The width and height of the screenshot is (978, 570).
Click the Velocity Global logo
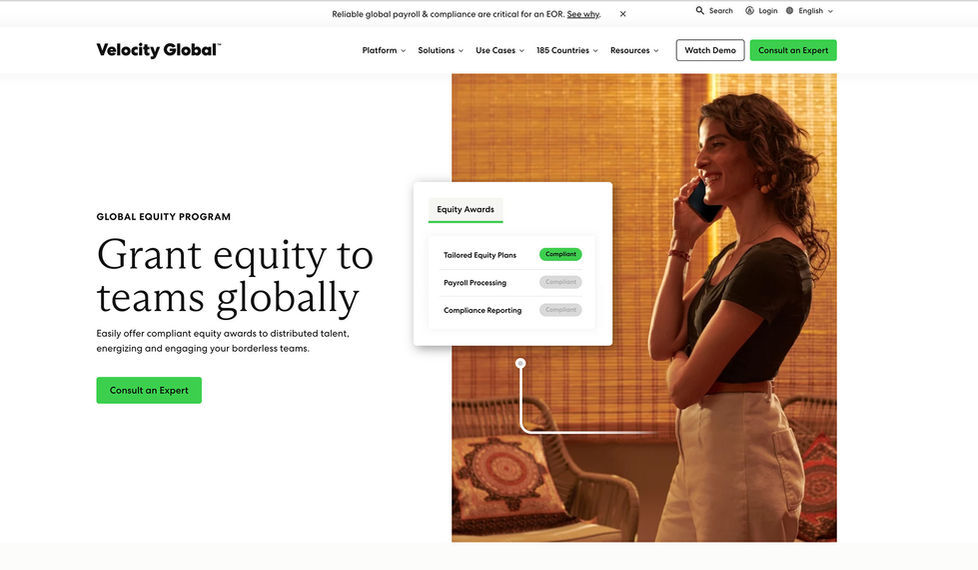(158, 50)
